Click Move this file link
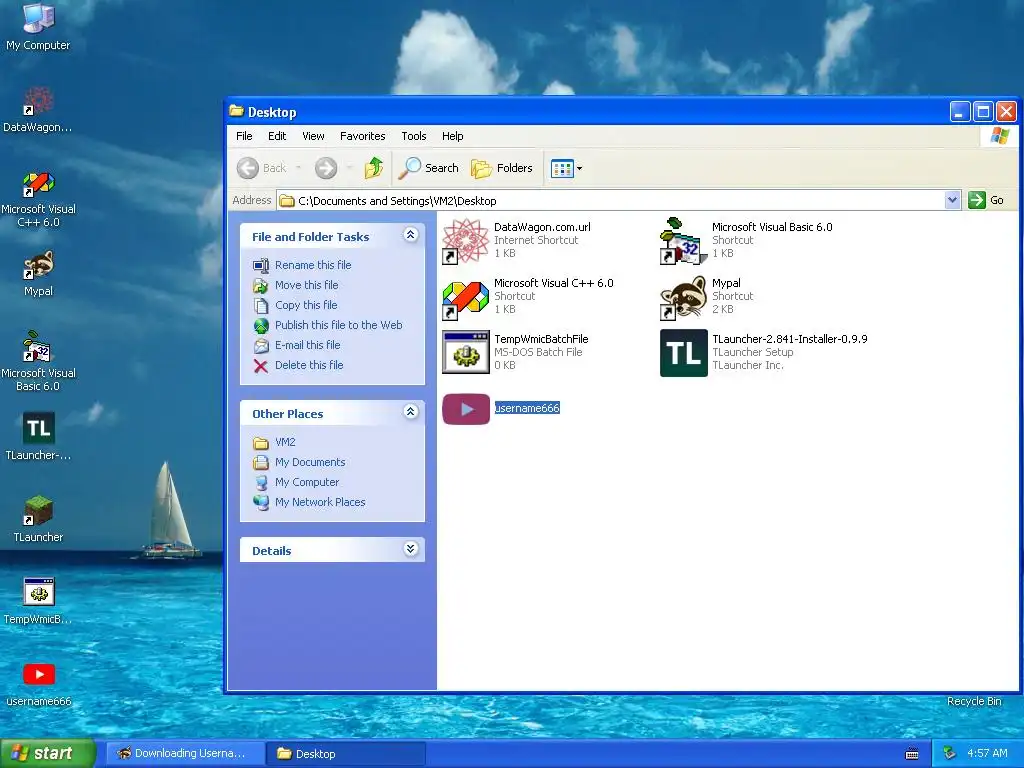The height and width of the screenshot is (768, 1024). [306, 285]
